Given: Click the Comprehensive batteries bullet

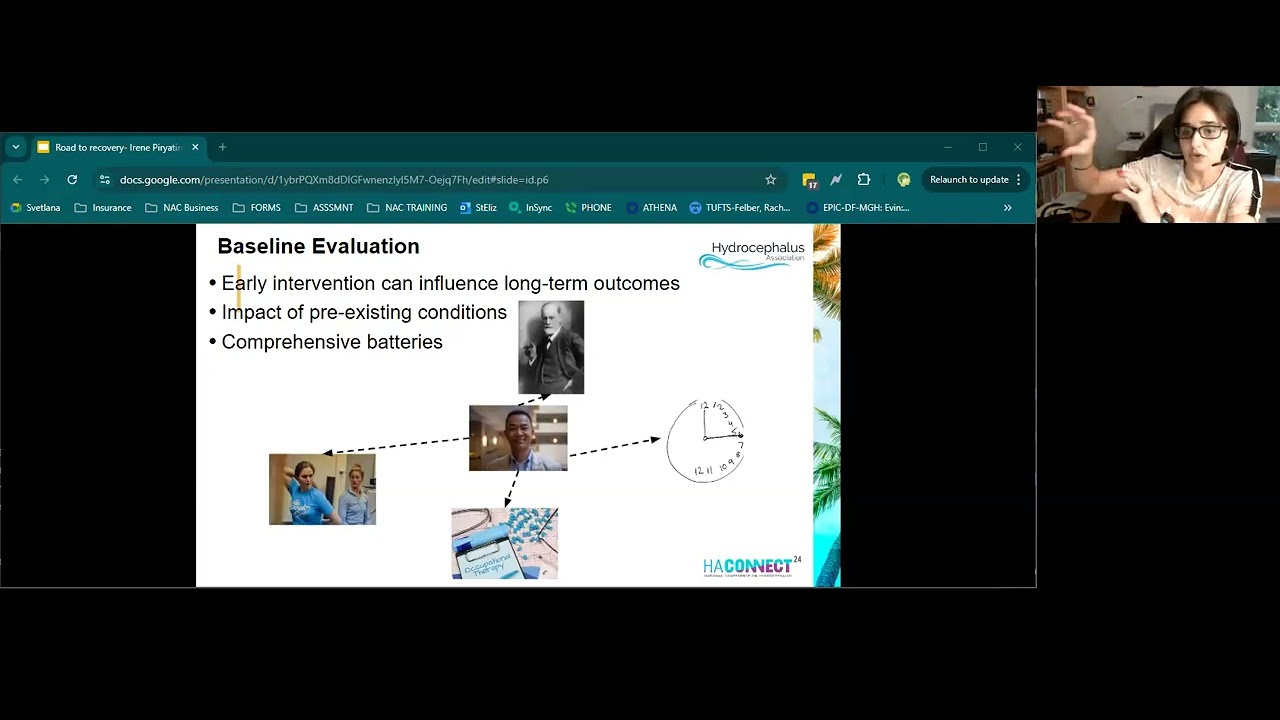Looking at the screenshot, I should click(332, 342).
